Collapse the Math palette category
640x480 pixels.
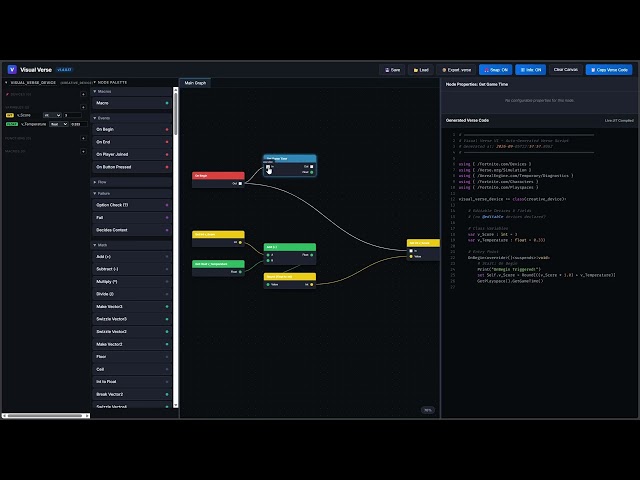(x=131, y=245)
